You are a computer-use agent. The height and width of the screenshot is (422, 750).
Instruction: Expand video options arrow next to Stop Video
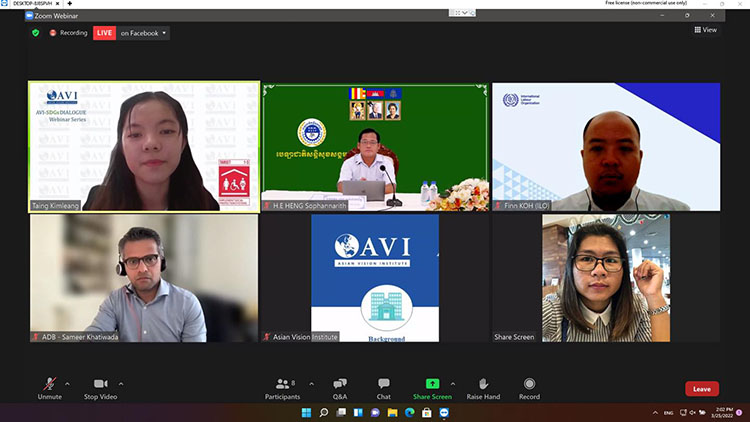(121, 383)
